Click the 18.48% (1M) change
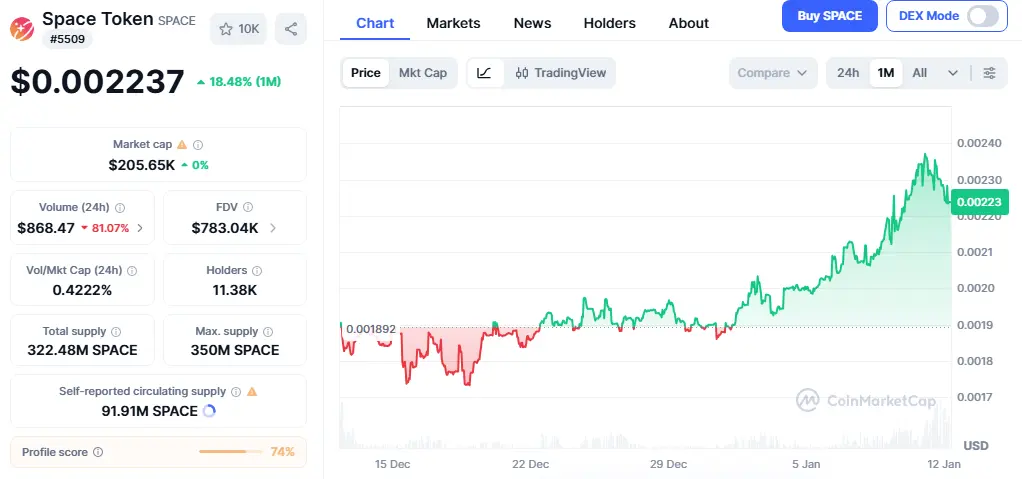 coord(239,82)
